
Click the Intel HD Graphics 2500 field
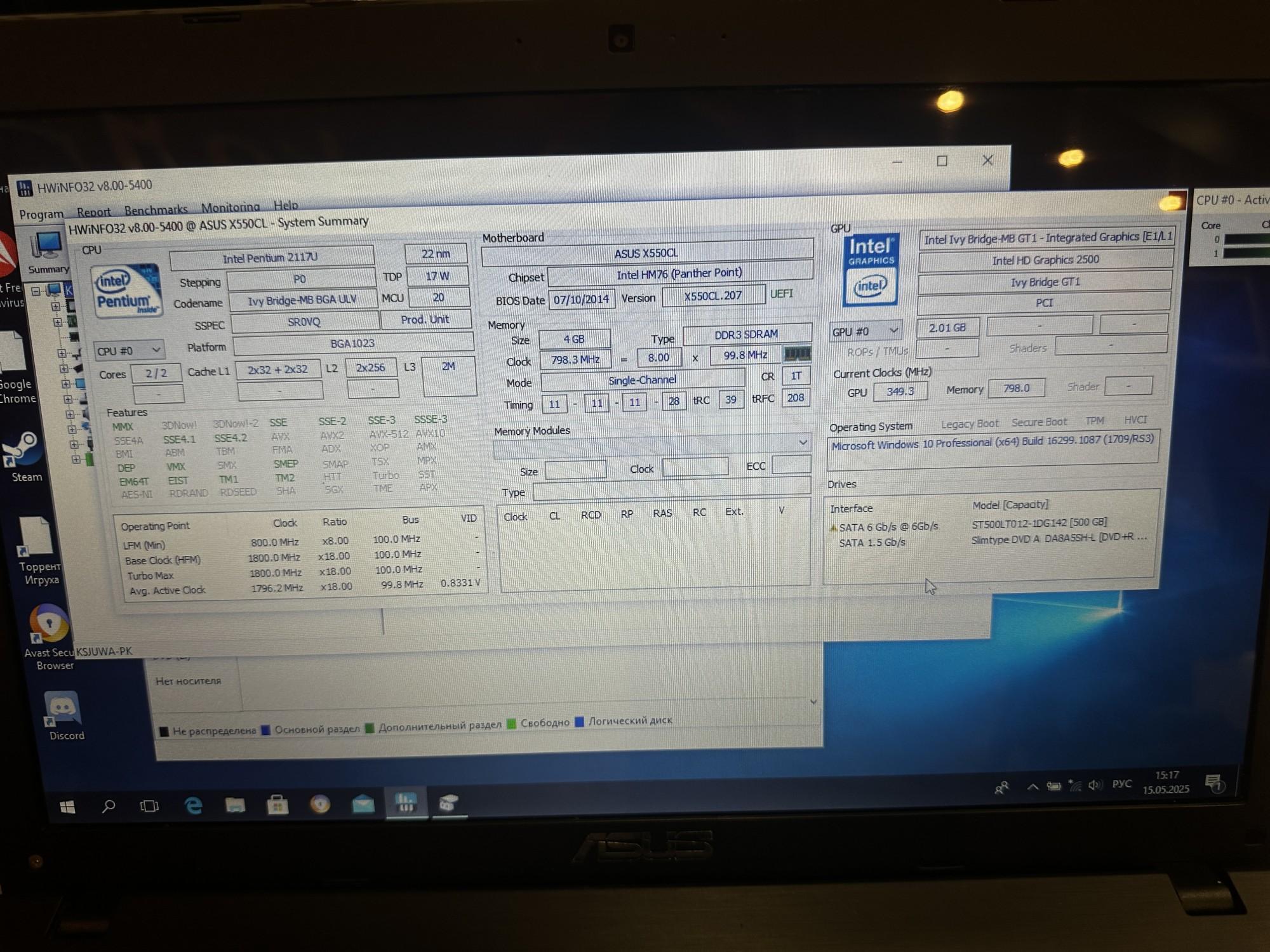point(1045,260)
